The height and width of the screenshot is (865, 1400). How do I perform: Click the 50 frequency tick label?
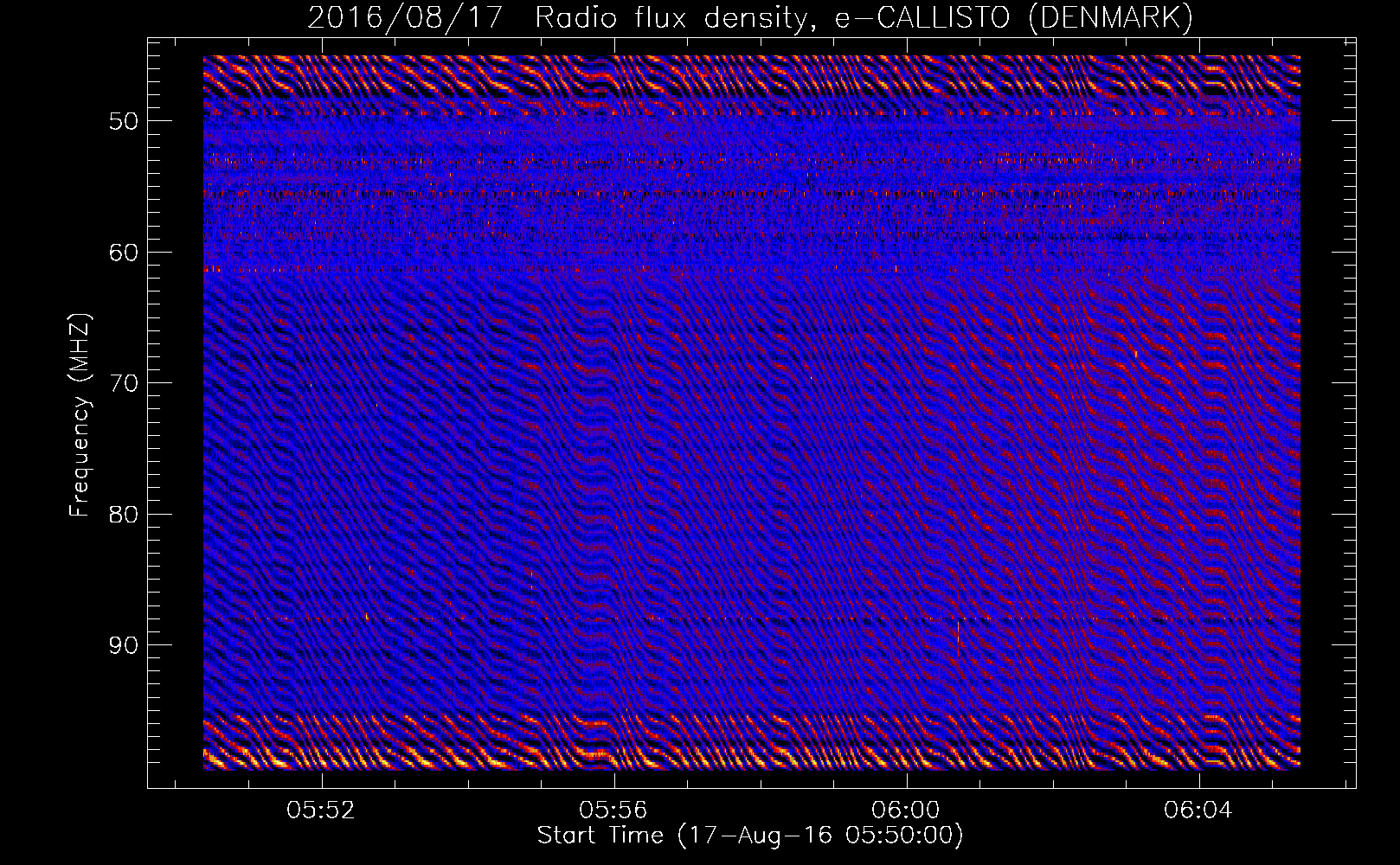(124, 121)
